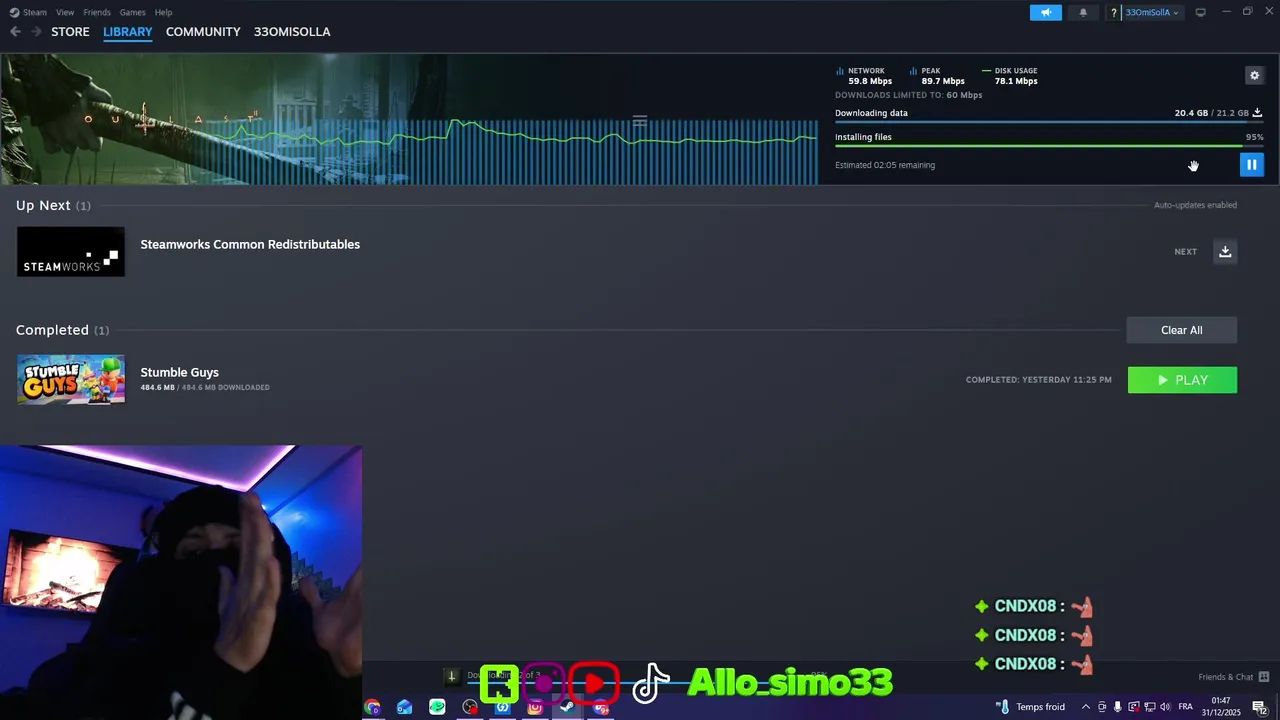Image resolution: width=1280 pixels, height=720 pixels.
Task: Click the graph drag handle lines
Action: [640, 121]
